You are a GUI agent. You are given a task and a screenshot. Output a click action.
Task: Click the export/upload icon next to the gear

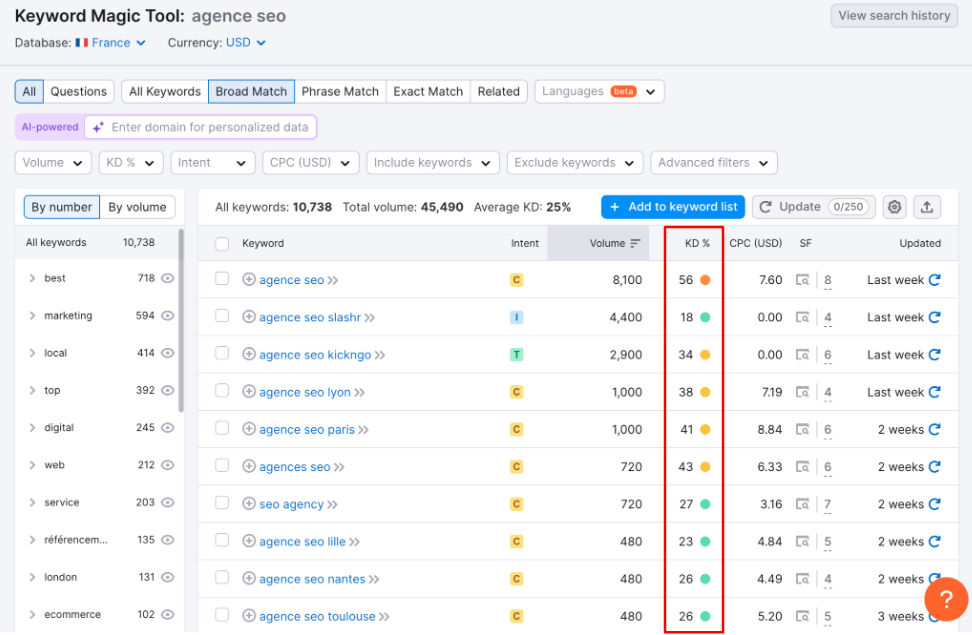pos(926,207)
